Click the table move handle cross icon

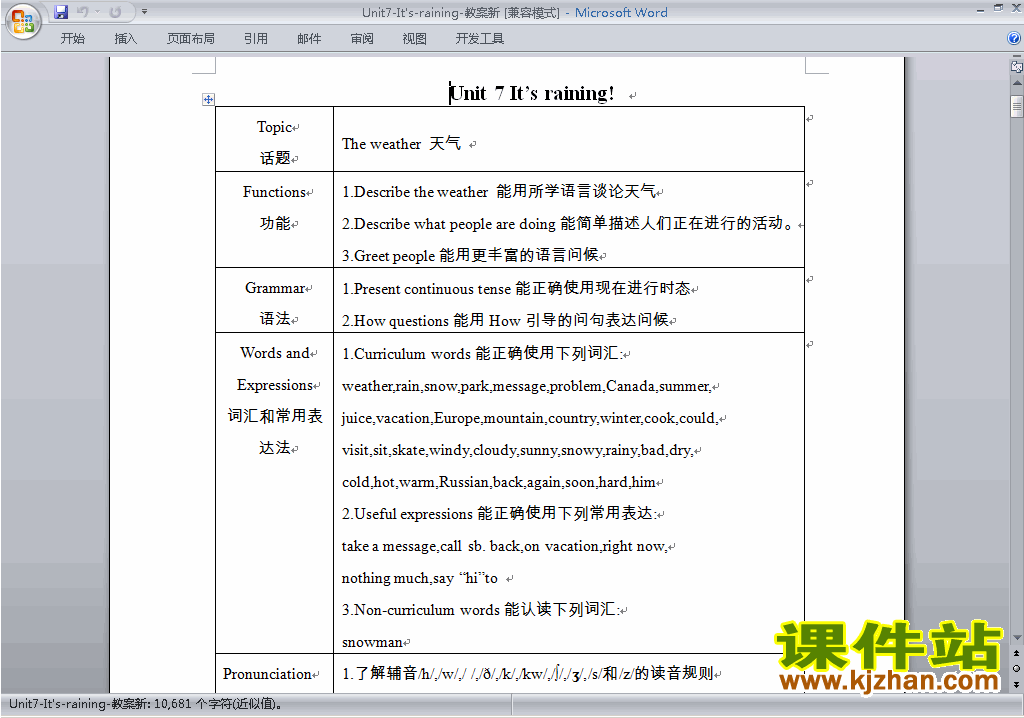click(208, 99)
